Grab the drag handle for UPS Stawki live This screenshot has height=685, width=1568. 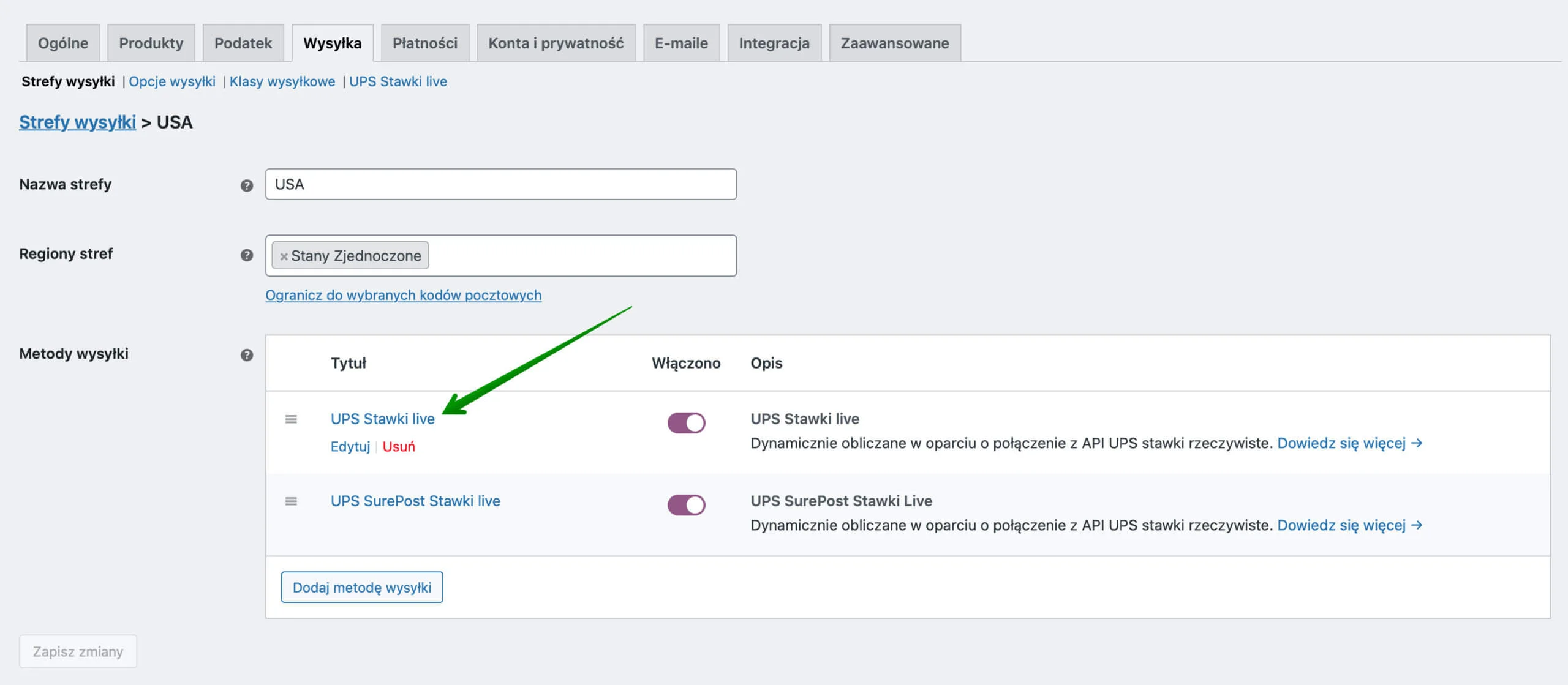tap(291, 419)
